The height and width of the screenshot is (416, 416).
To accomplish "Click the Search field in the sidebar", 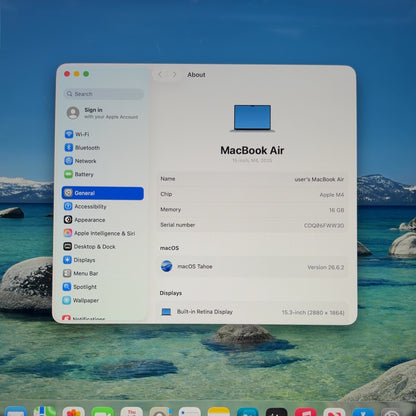I will click(x=104, y=94).
